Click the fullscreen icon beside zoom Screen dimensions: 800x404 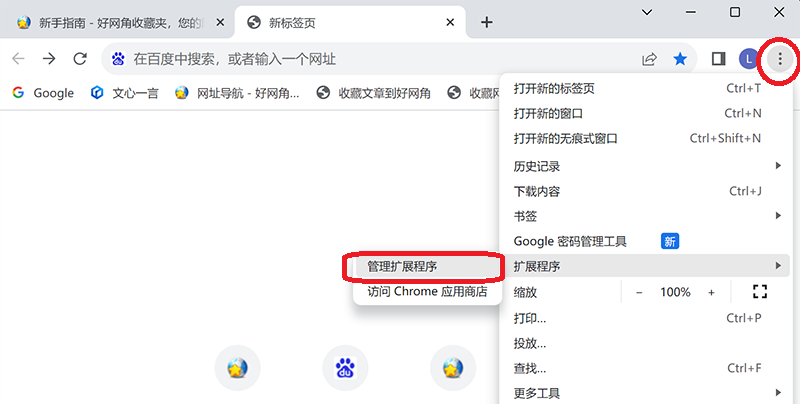[760, 292]
